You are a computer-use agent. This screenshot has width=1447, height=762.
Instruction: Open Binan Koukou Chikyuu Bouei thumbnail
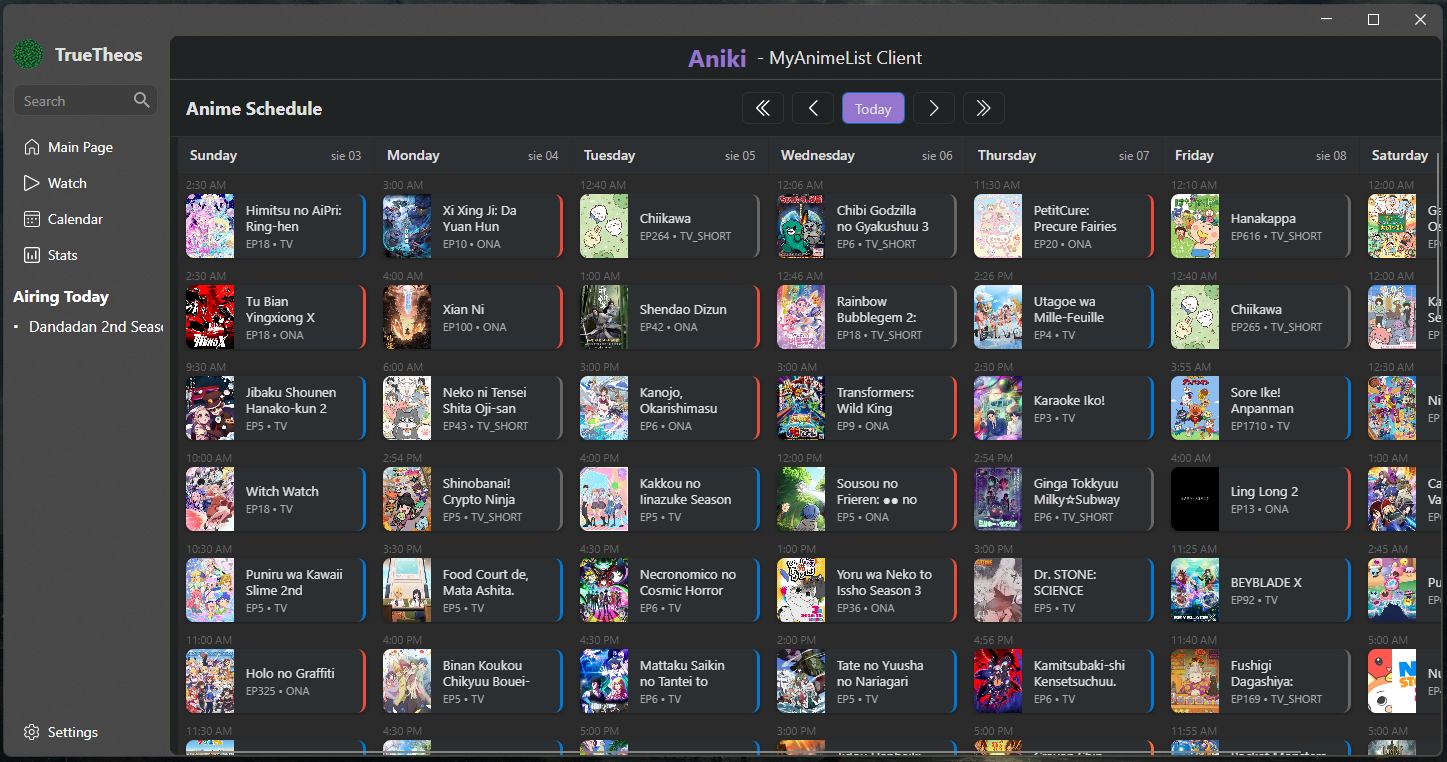click(407, 681)
